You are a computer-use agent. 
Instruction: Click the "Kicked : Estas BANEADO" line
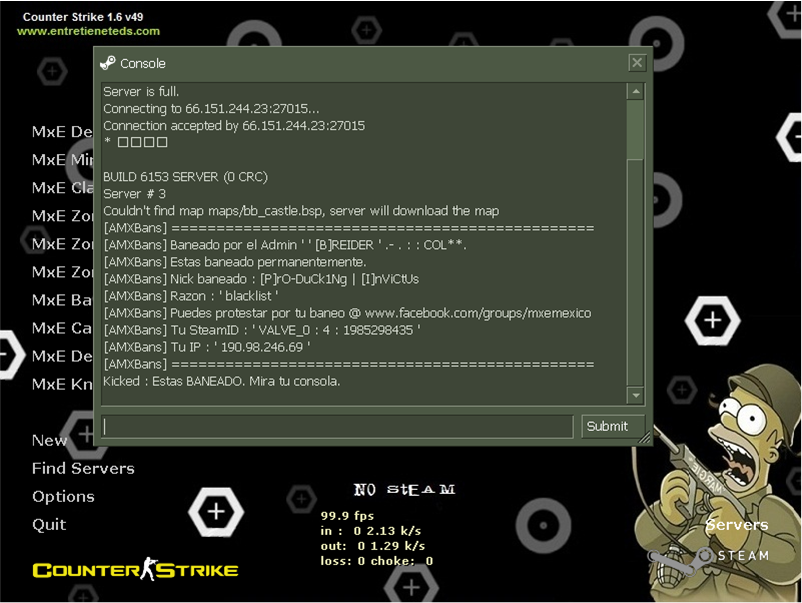pyautogui.click(x=221, y=381)
